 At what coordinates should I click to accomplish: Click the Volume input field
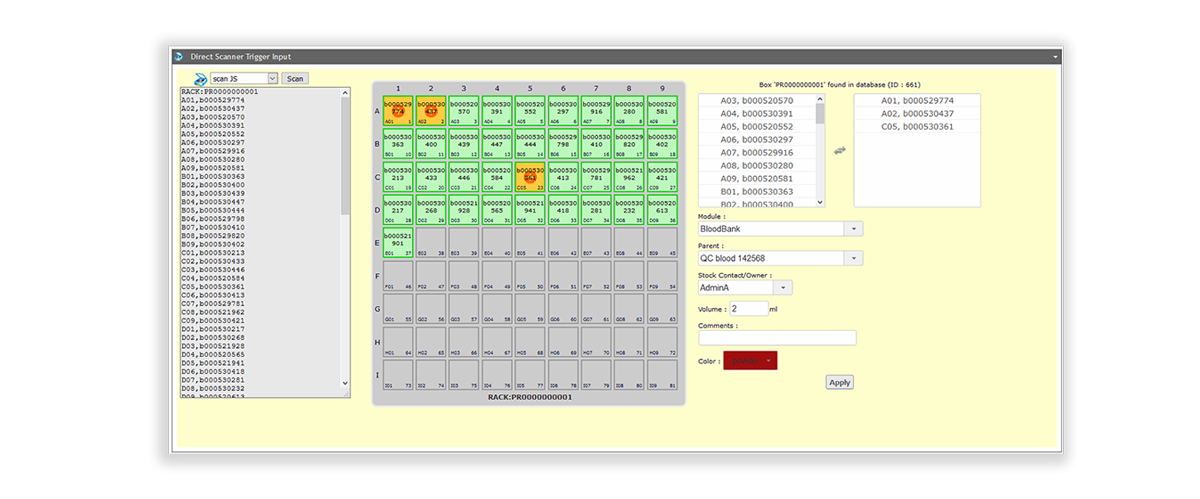749,309
